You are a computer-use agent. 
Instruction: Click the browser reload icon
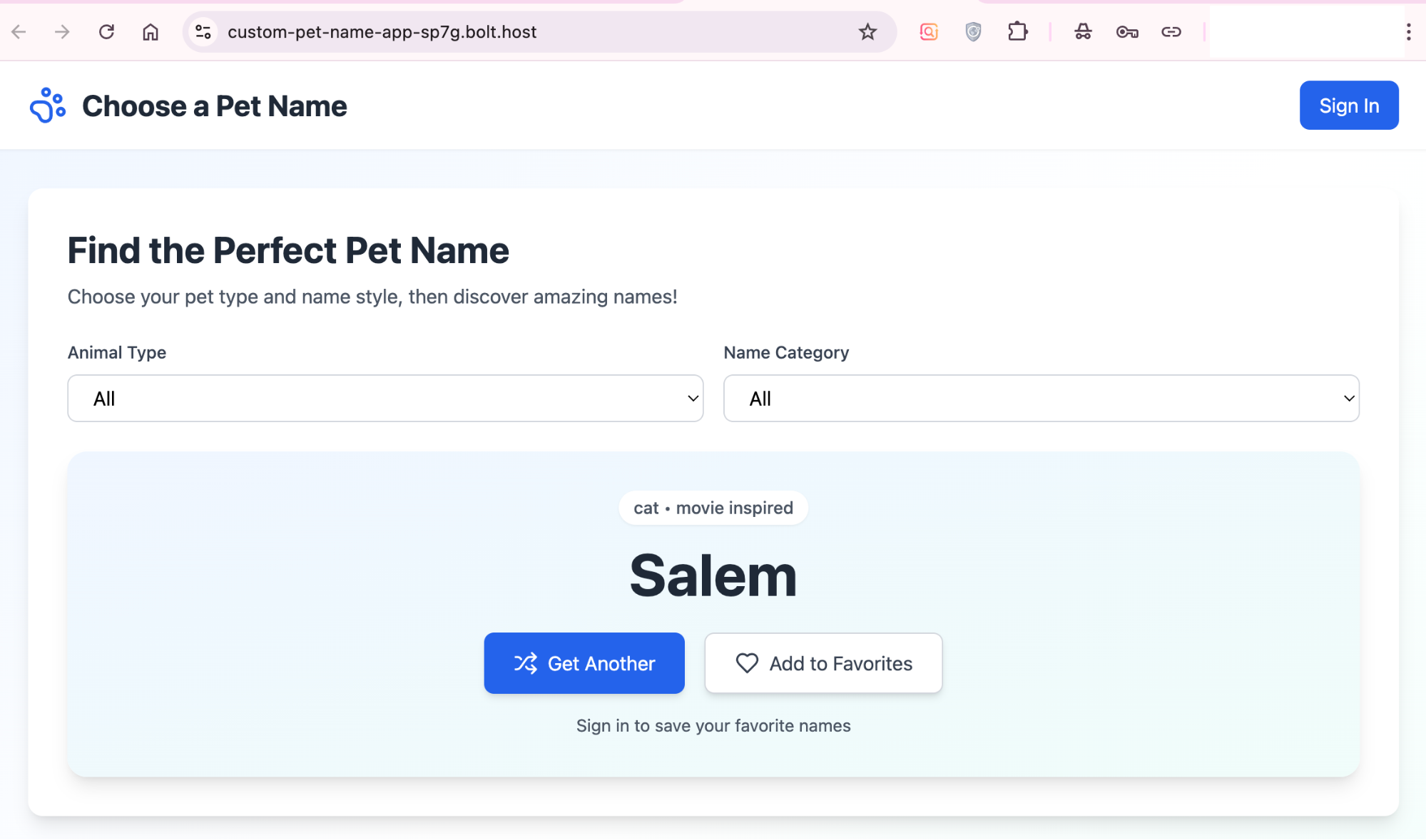(x=106, y=32)
